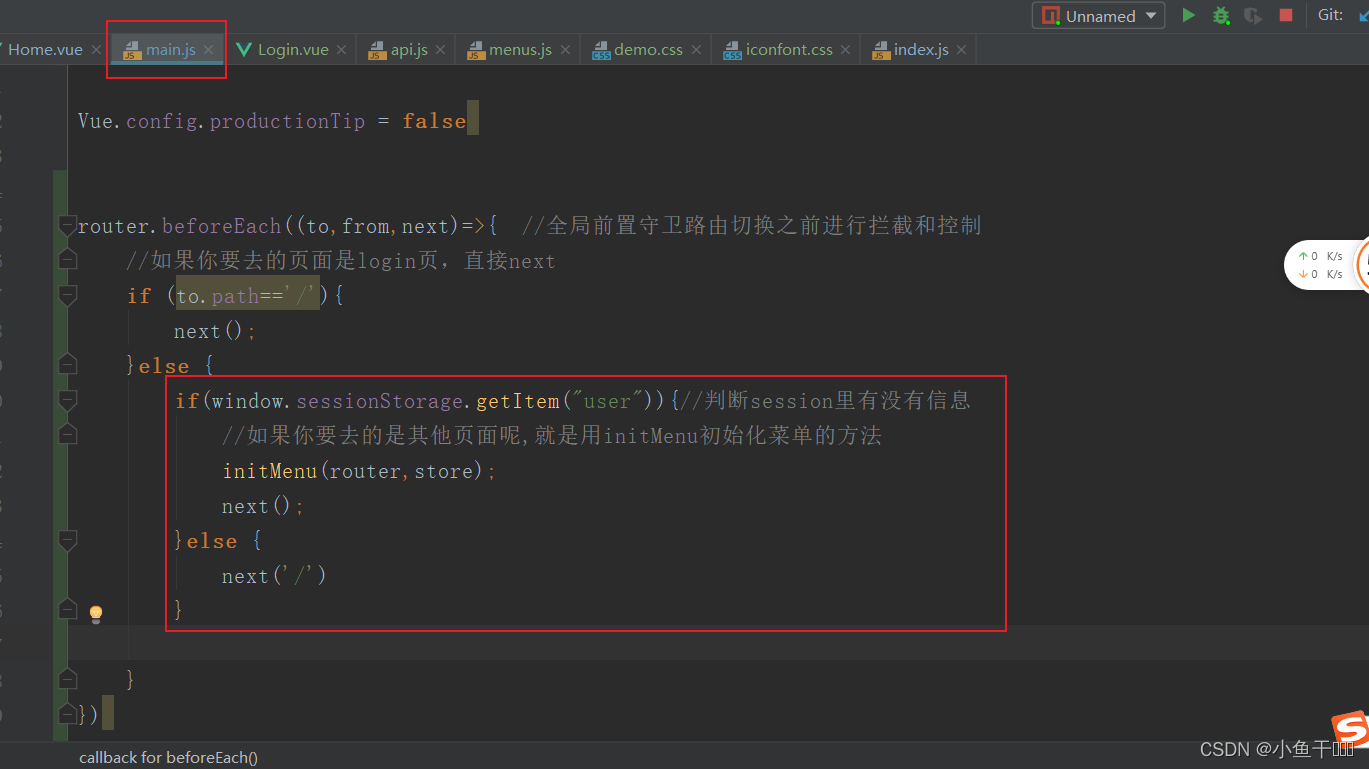Start debugging with the green bug icon
1369x769 pixels.
click(1221, 15)
